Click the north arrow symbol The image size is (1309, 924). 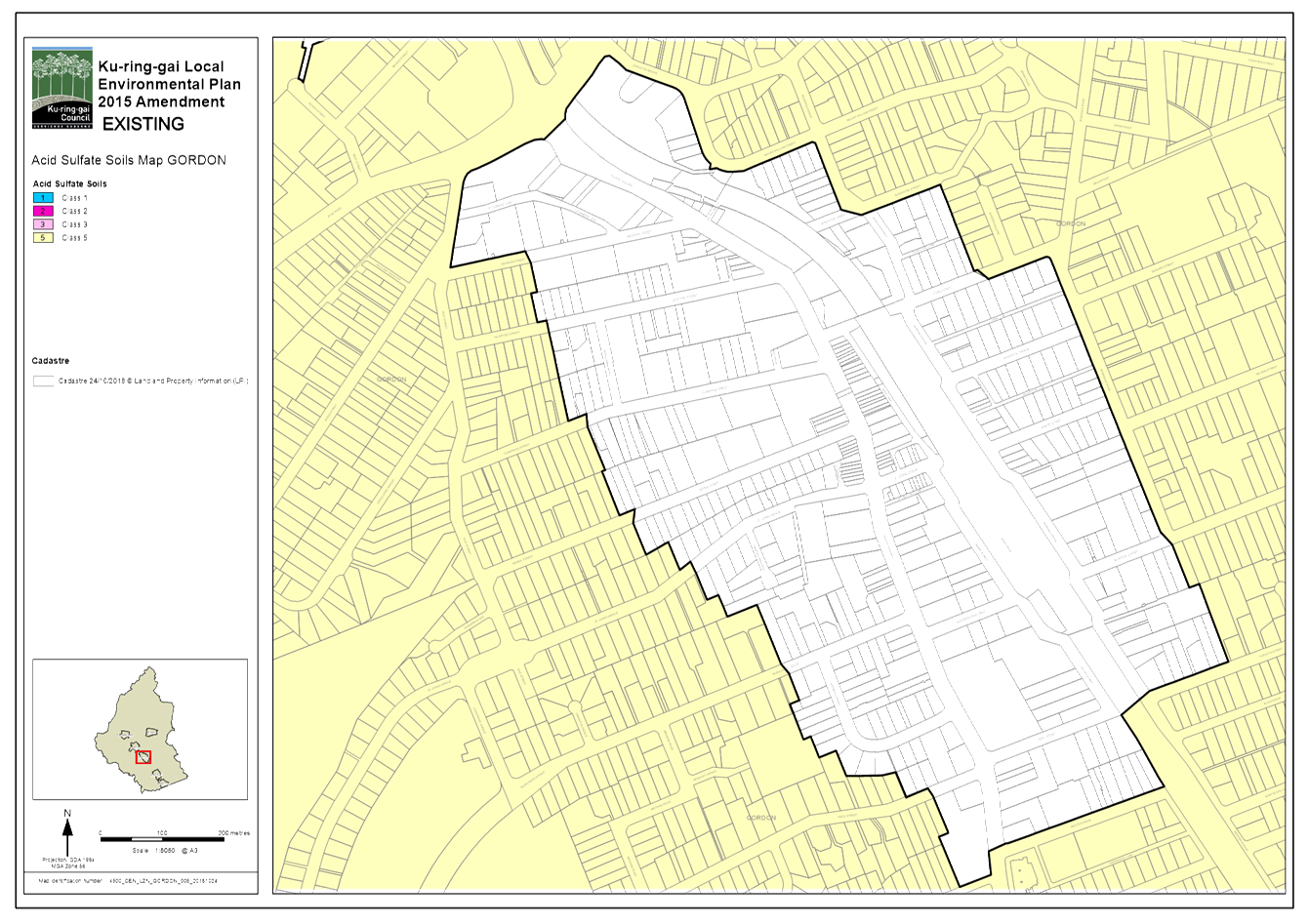67,837
